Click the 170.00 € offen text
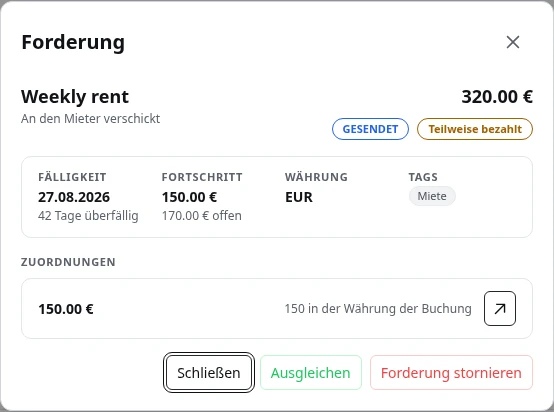 click(201, 216)
